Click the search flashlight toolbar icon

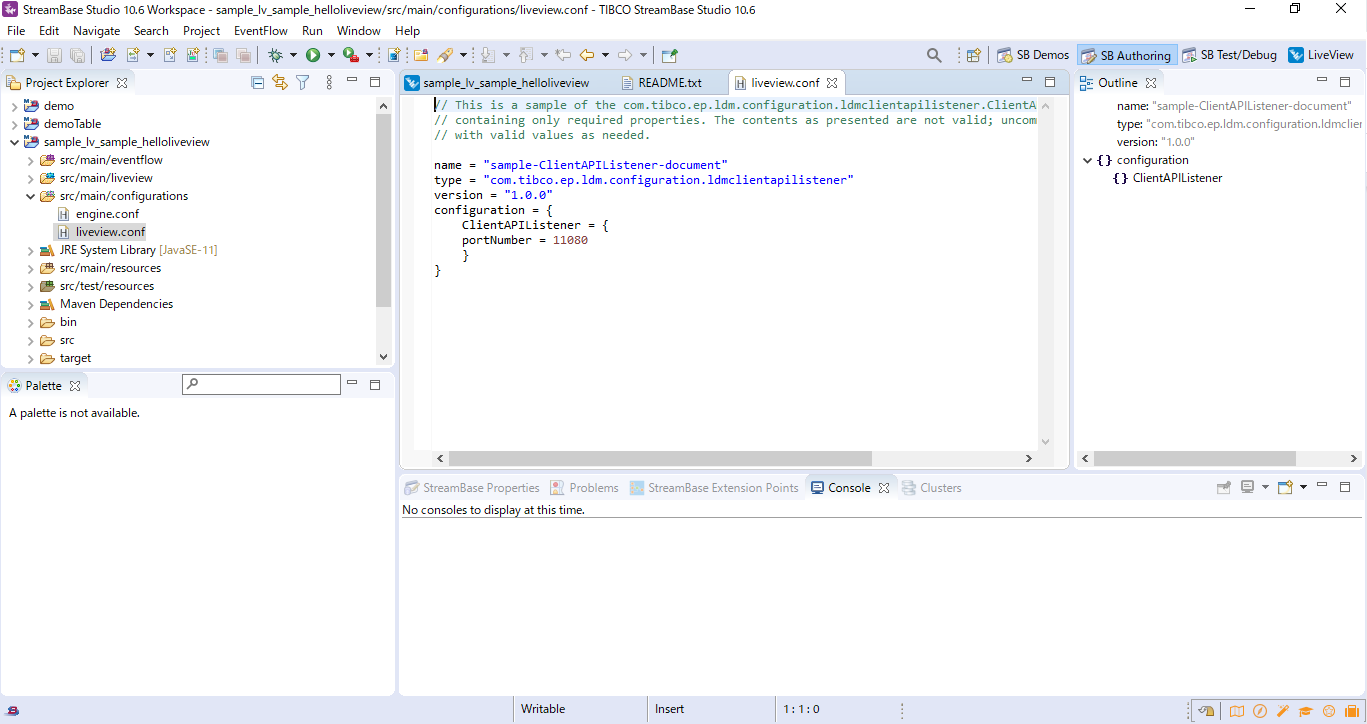click(x=445, y=56)
